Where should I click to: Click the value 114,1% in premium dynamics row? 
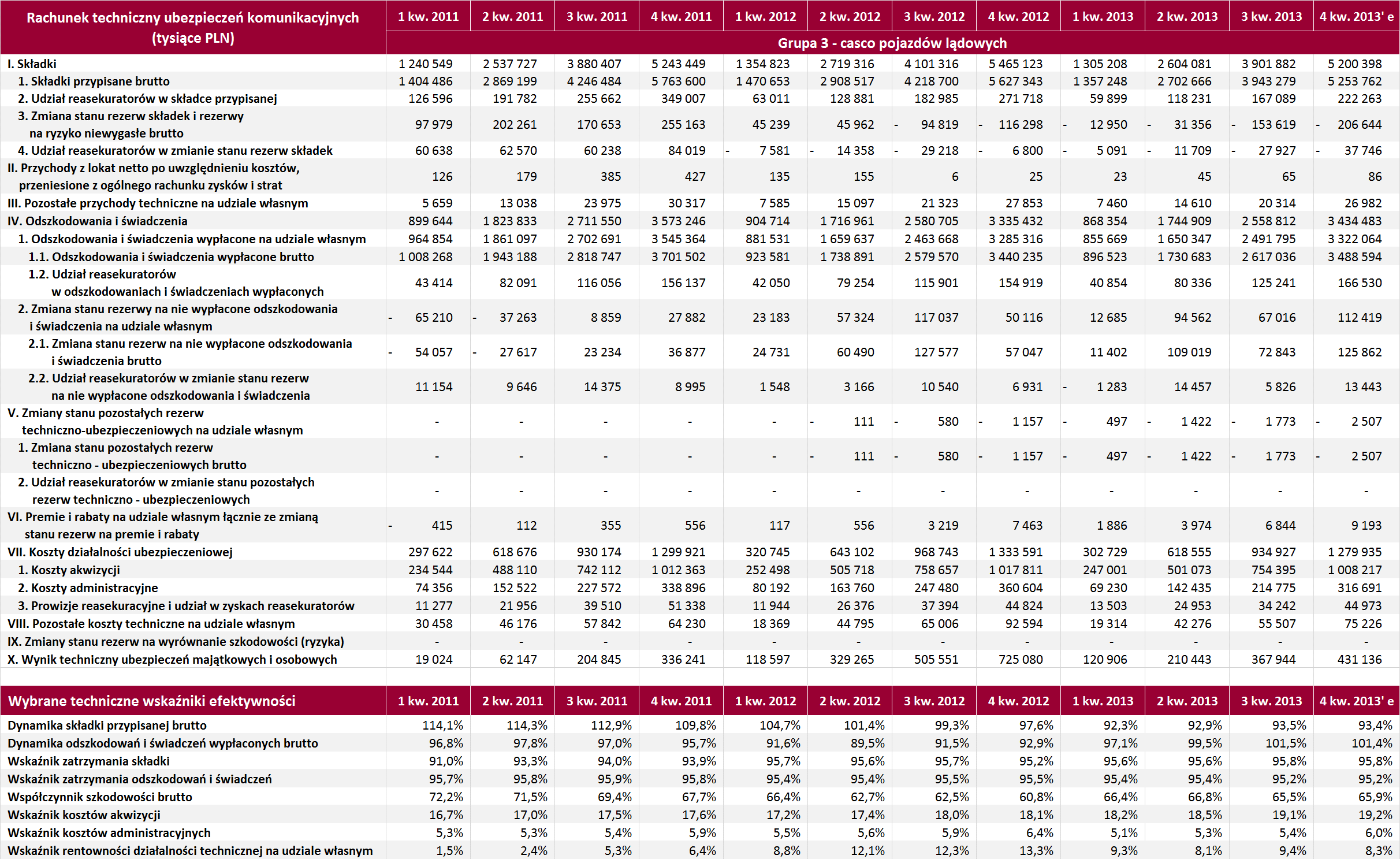pyautogui.click(x=442, y=726)
